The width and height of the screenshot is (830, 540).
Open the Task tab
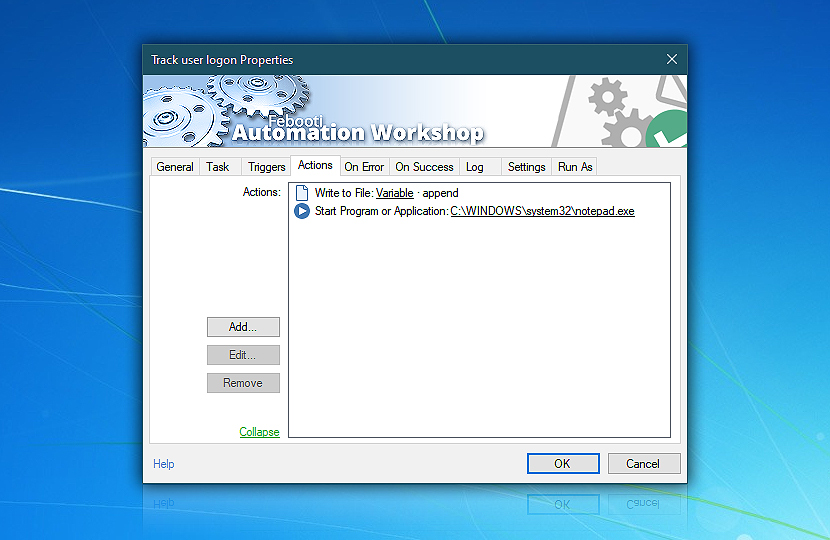point(218,167)
